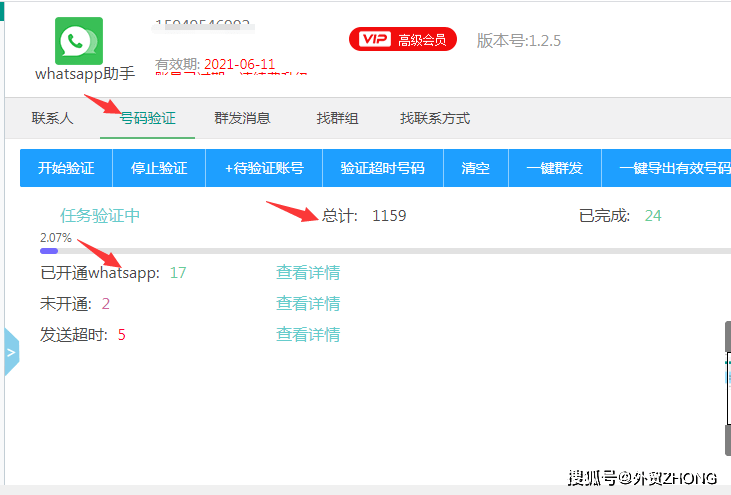Image resolution: width=731 pixels, height=495 pixels.
Task: Clear the list with 清空 button
Action: tap(476, 168)
